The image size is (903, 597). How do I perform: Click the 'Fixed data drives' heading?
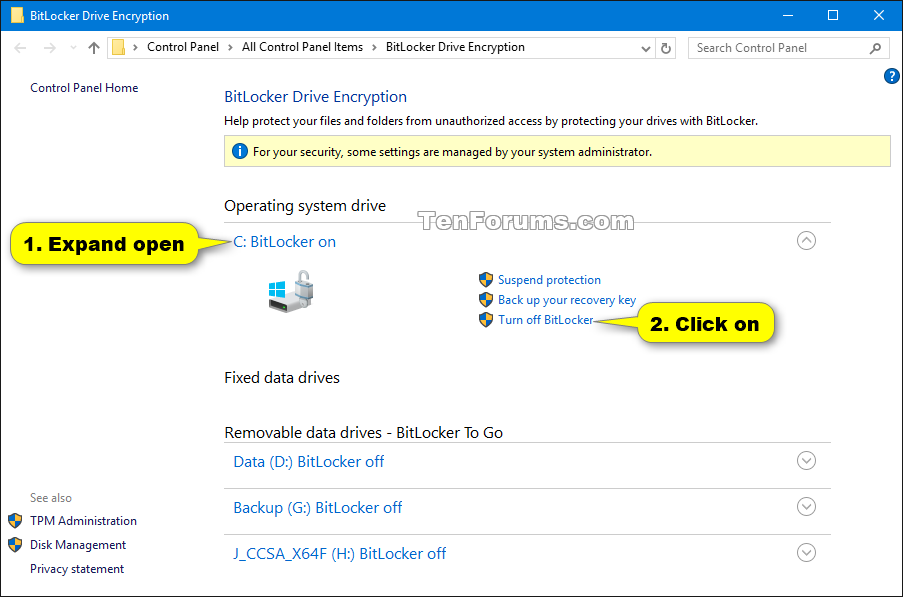tap(282, 378)
